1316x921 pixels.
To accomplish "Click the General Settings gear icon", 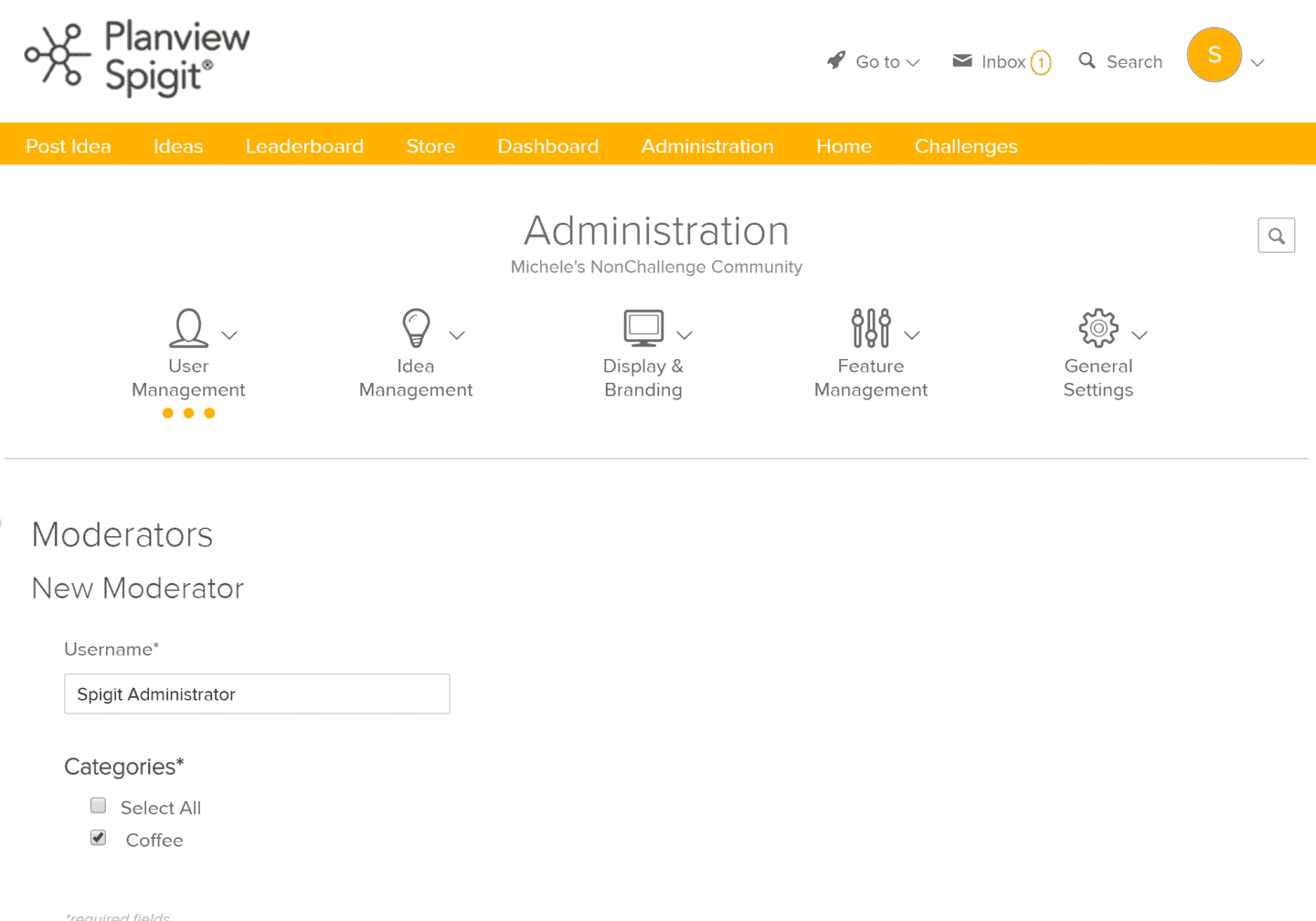I will 1098,328.
